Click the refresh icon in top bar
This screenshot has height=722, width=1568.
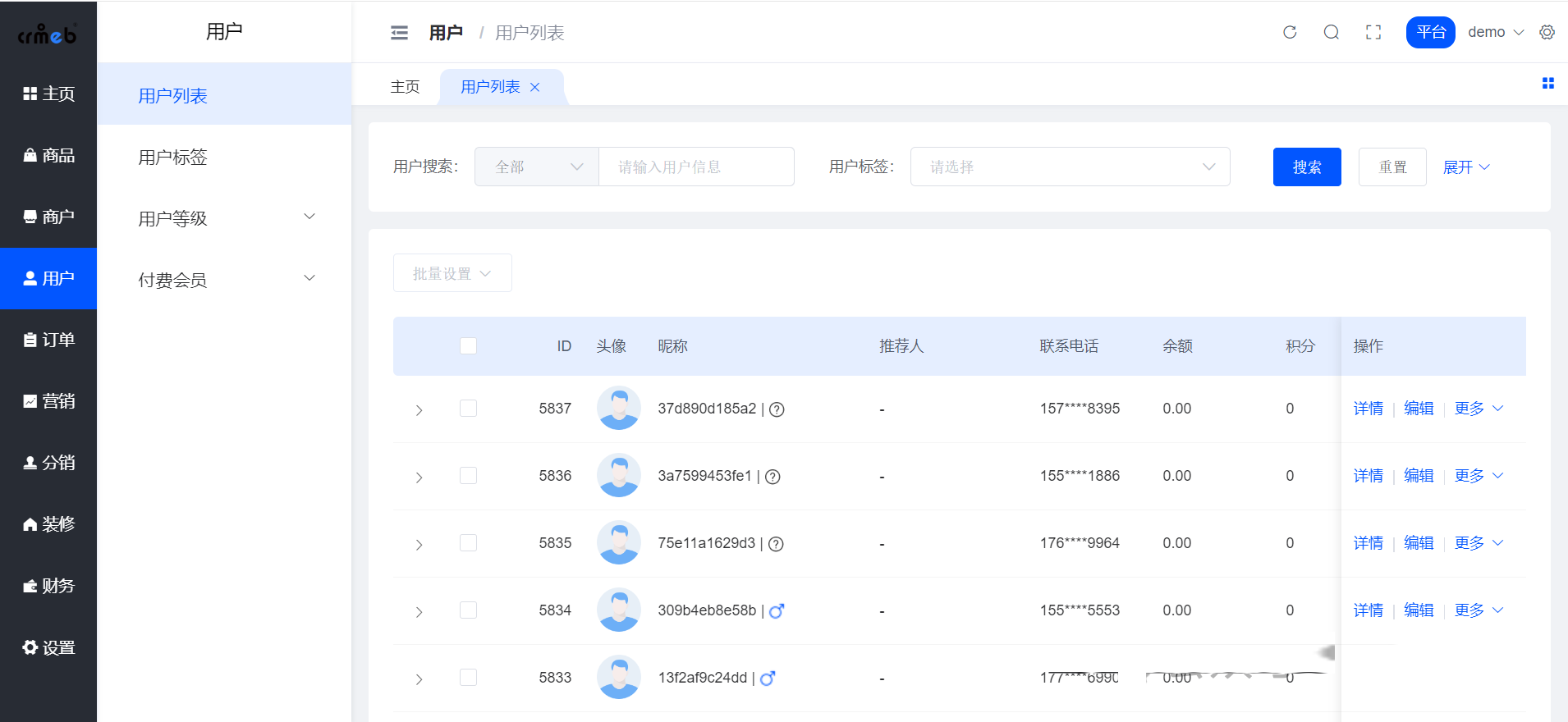pos(1290,32)
